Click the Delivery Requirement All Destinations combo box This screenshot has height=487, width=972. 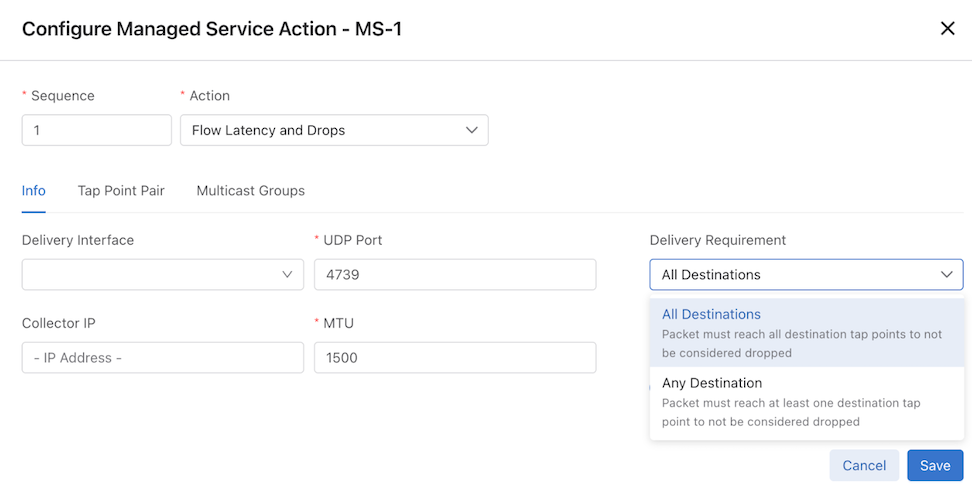tap(806, 274)
